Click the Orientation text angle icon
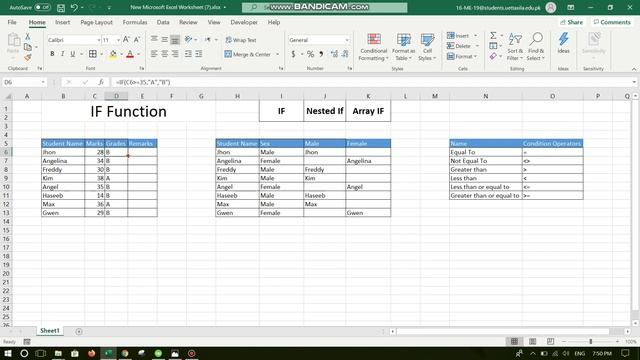The height and width of the screenshot is (360, 640). click(188, 40)
